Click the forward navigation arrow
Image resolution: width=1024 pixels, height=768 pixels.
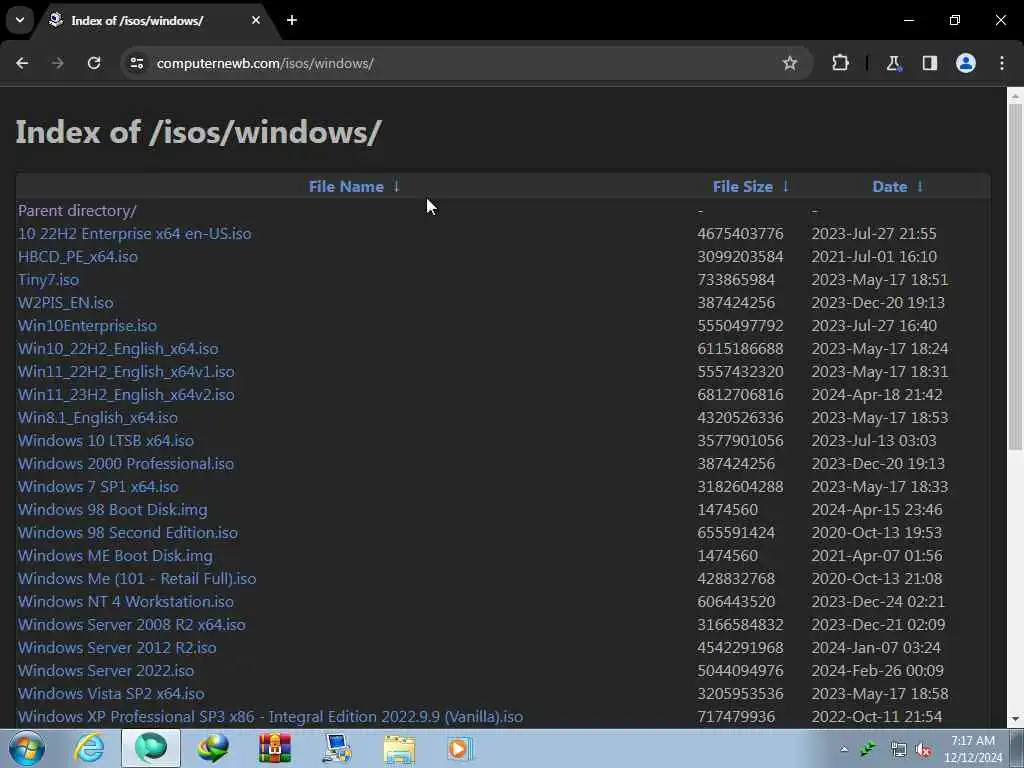click(57, 63)
